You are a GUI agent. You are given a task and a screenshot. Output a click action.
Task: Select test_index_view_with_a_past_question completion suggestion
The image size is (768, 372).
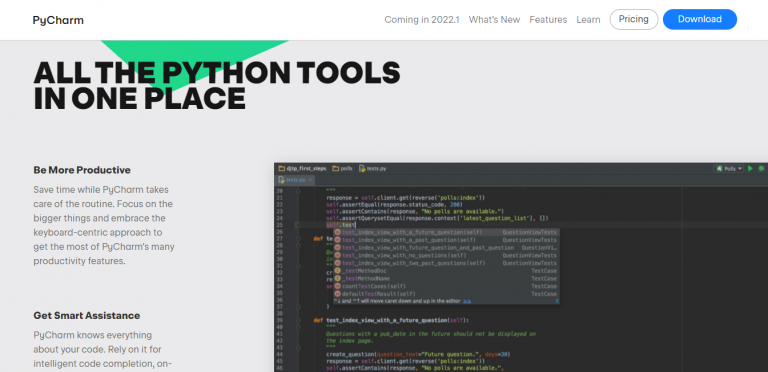click(x=447, y=240)
